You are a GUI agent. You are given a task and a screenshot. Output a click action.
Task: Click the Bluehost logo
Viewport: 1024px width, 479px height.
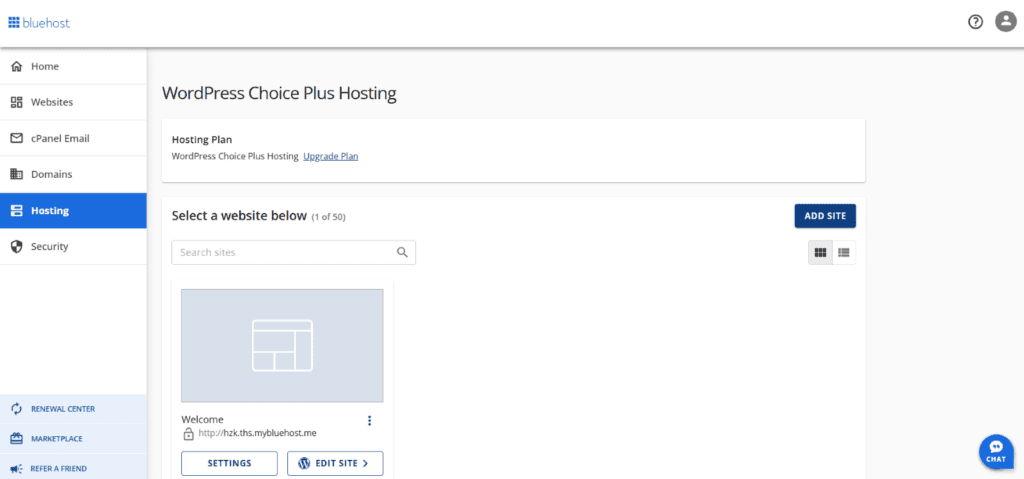tap(39, 23)
